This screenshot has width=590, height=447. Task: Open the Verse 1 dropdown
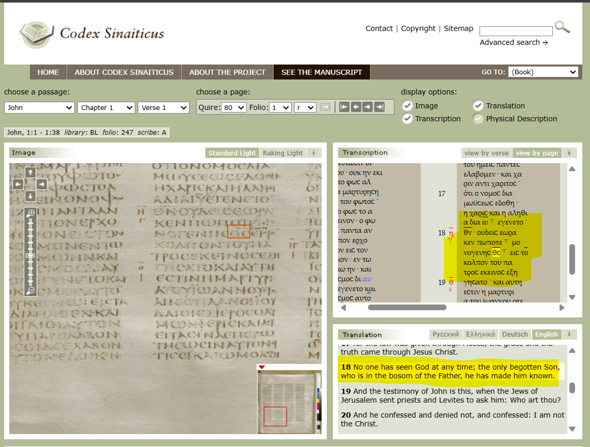(163, 108)
